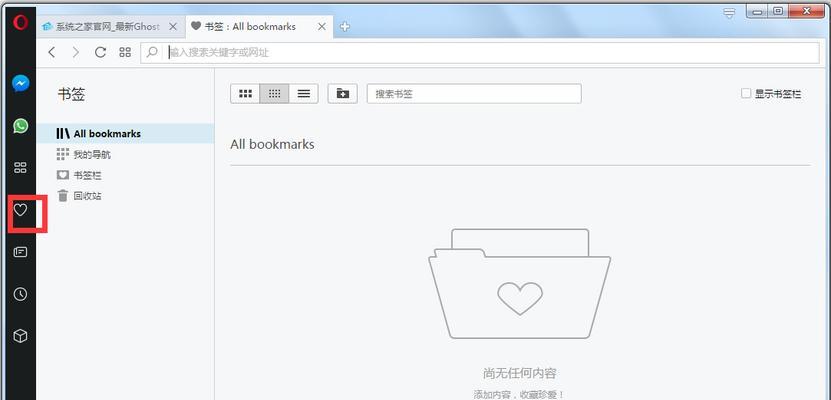Open personal news in the sidebar

20,252
